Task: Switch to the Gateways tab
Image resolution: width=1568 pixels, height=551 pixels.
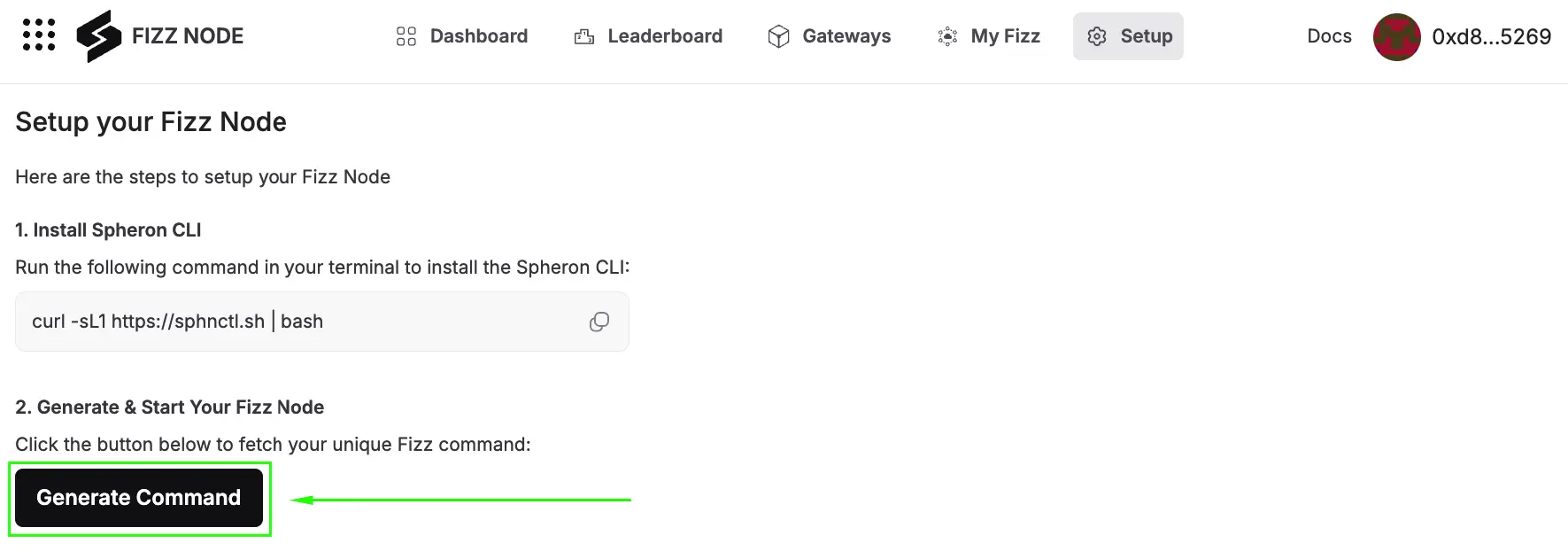Action: coord(846,36)
